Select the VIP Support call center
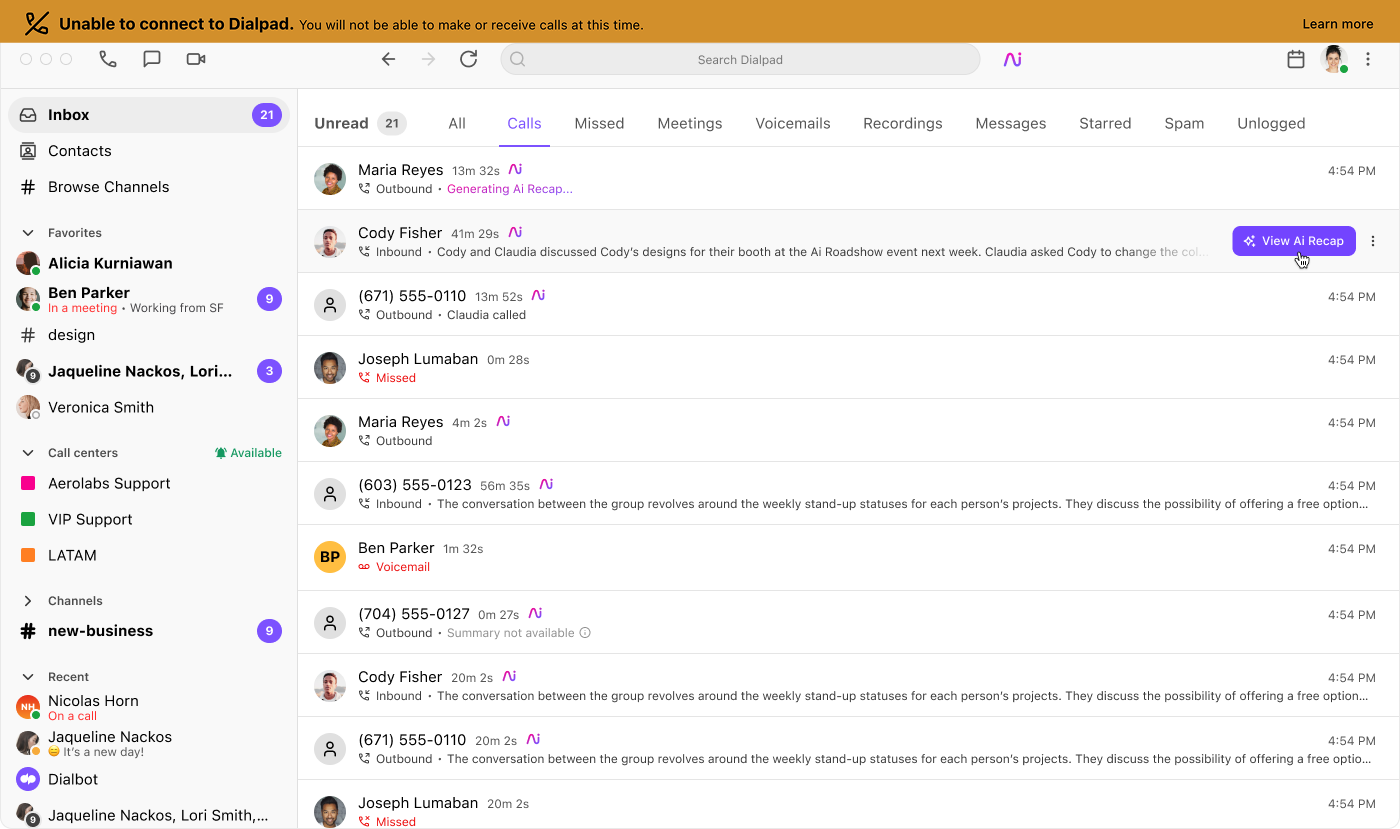1400x829 pixels. pos(149,519)
